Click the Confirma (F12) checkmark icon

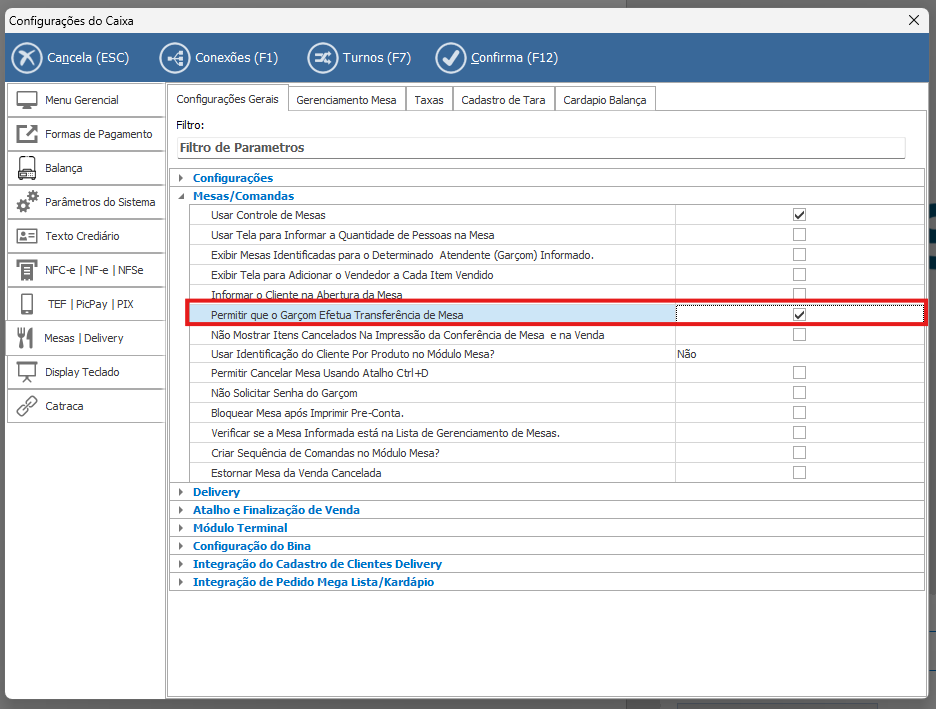pyautogui.click(x=451, y=58)
